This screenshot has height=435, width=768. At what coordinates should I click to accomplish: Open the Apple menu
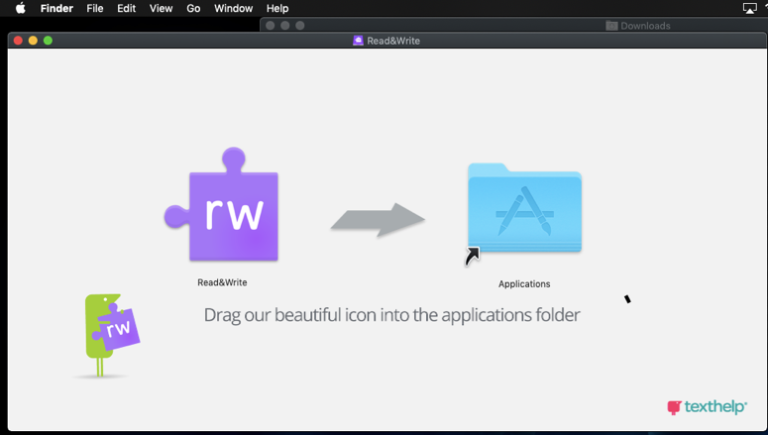[19, 8]
